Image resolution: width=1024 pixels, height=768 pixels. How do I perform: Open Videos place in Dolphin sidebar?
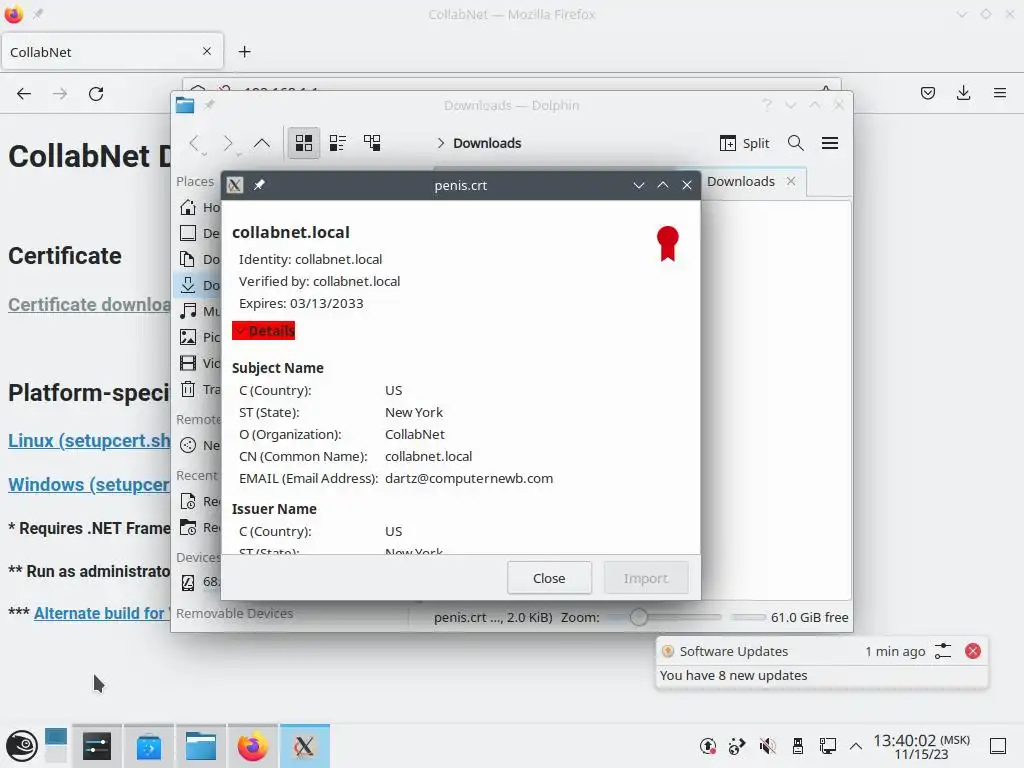tap(199, 363)
